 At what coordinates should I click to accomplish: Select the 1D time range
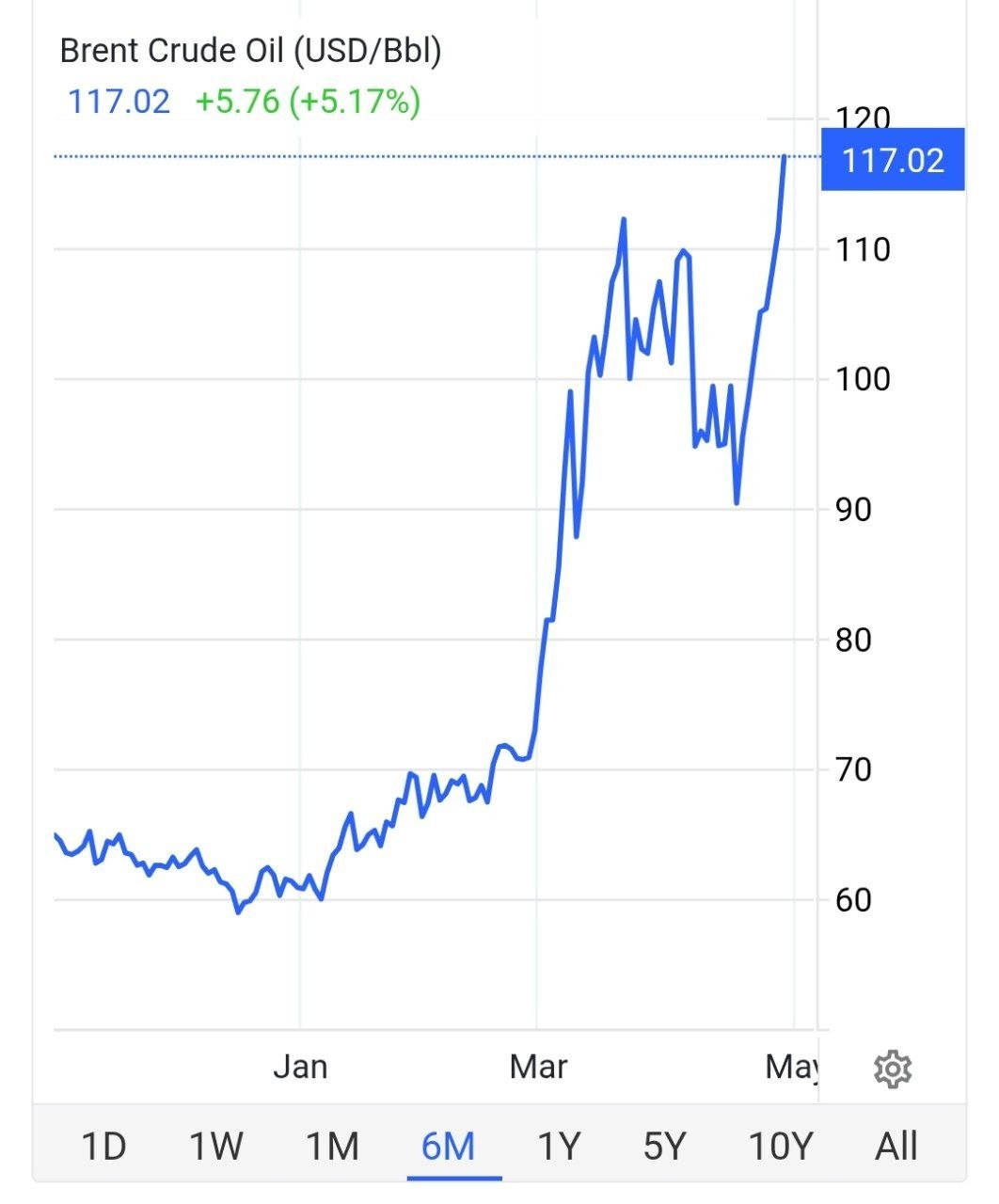pos(103,1147)
